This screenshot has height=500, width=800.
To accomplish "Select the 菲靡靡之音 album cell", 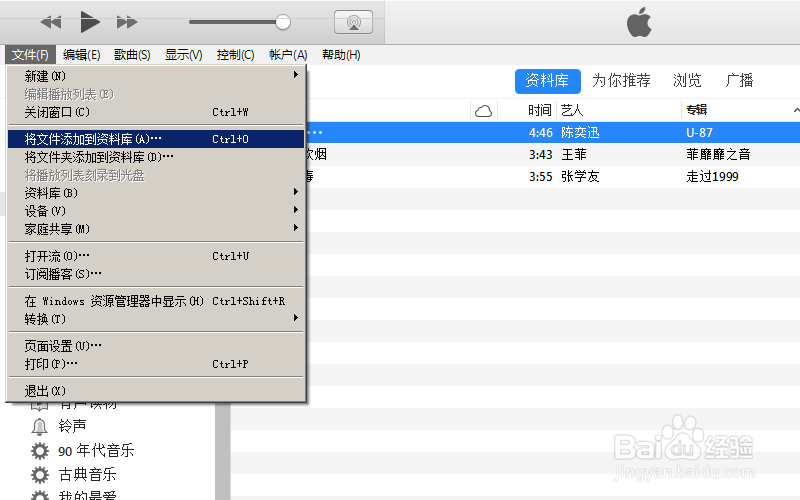I will click(x=718, y=155).
